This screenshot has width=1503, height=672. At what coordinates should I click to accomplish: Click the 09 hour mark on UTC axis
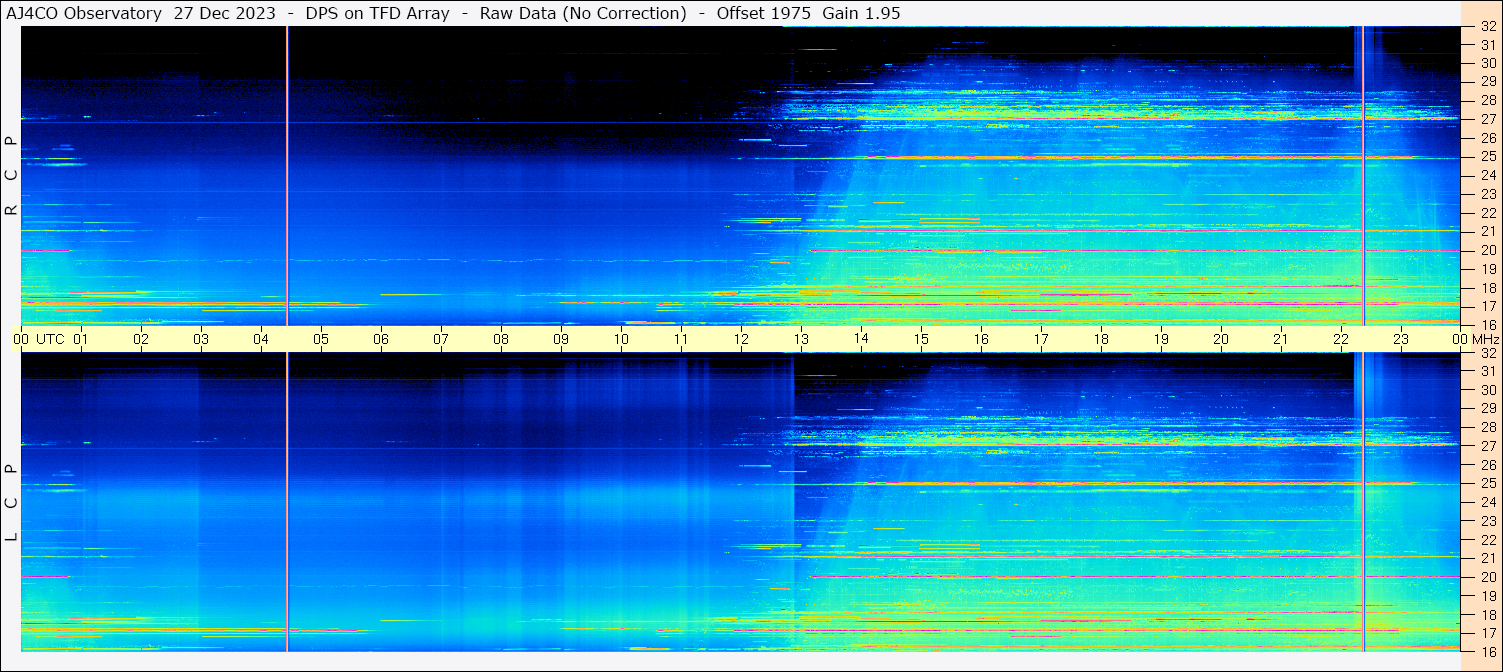pos(561,339)
